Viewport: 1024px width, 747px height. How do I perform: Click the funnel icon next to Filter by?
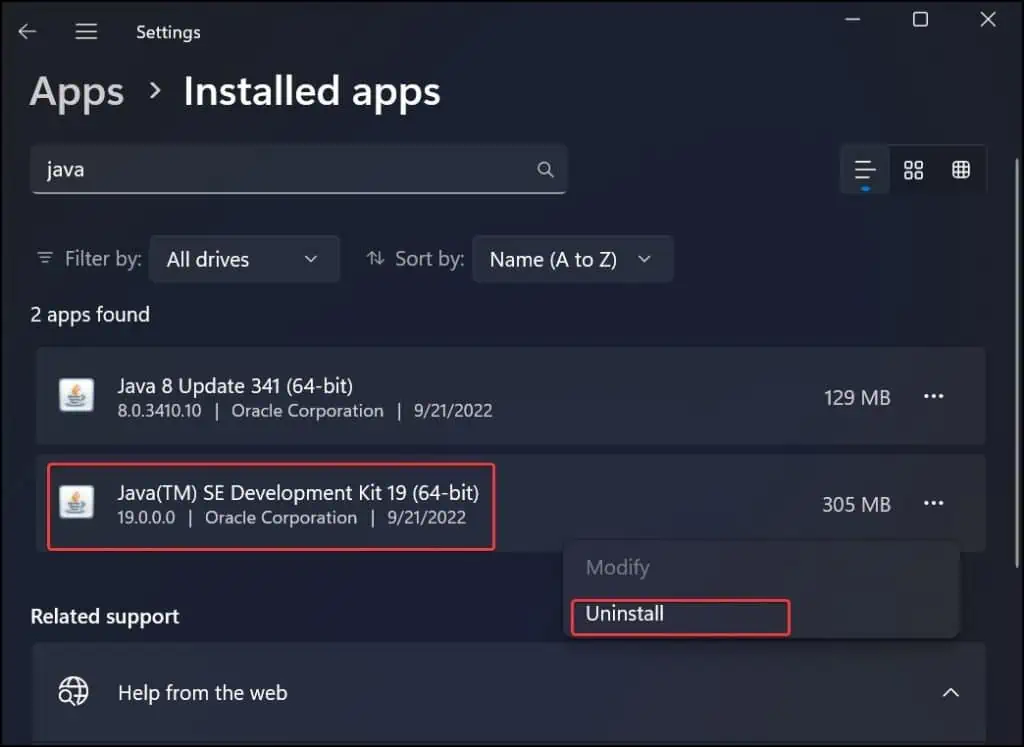coord(46,258)
